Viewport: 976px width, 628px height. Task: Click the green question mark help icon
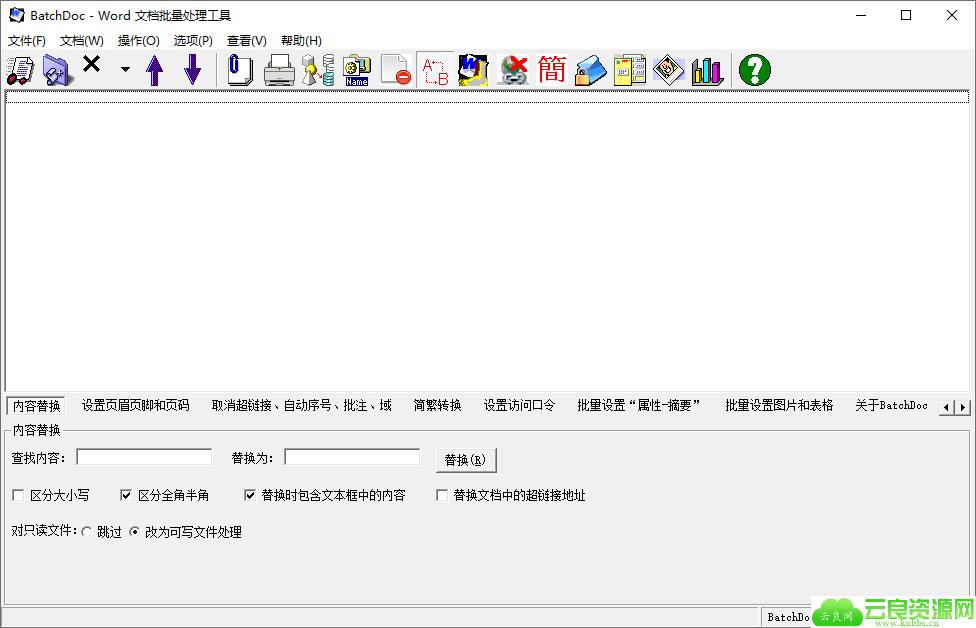tap(755, 70)
